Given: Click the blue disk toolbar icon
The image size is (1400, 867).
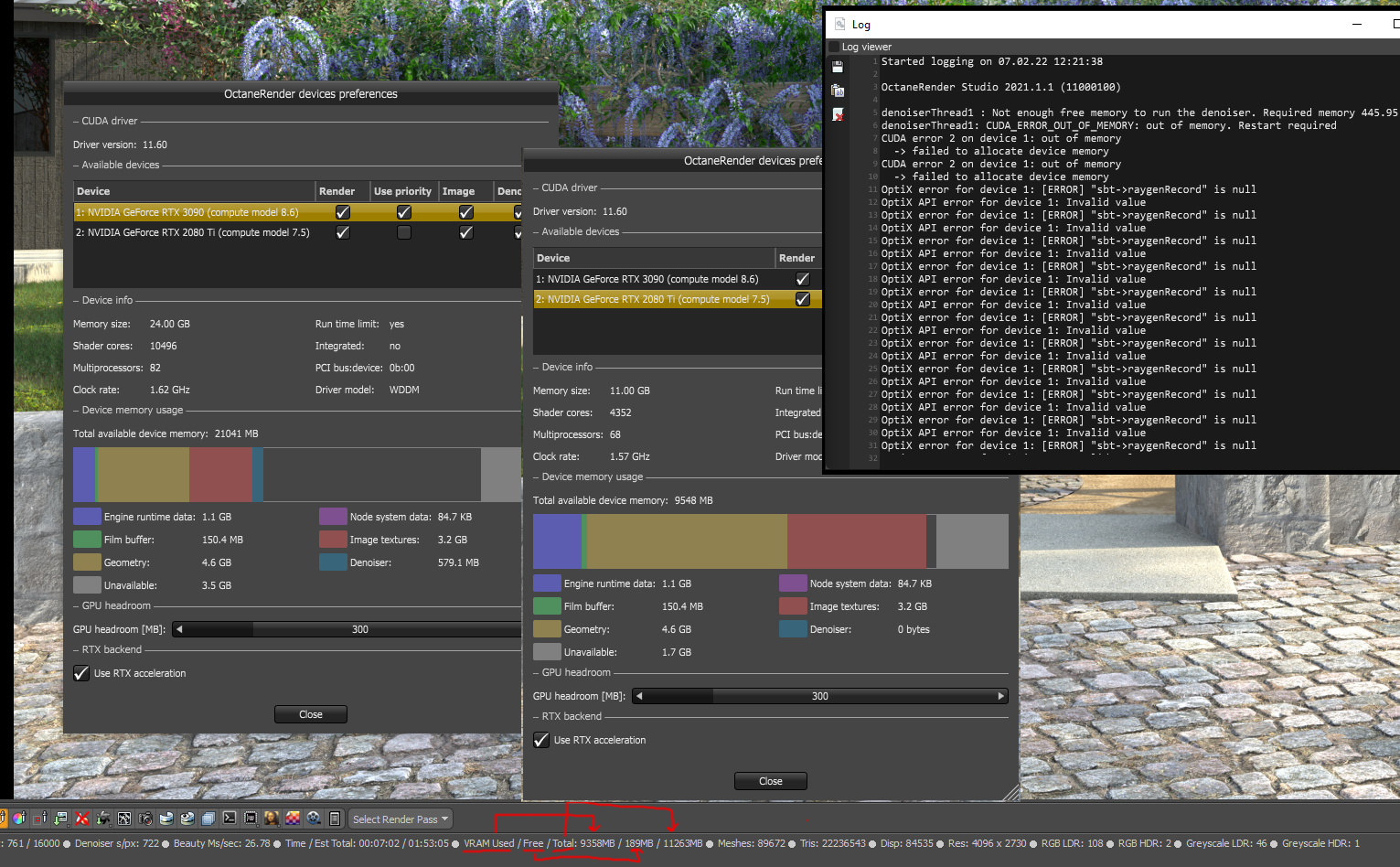Looking at the screenshot, I should point(166,819).
